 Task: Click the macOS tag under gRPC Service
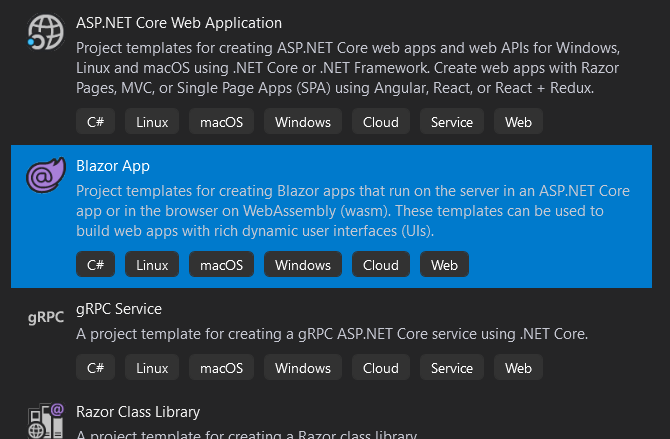221,368
